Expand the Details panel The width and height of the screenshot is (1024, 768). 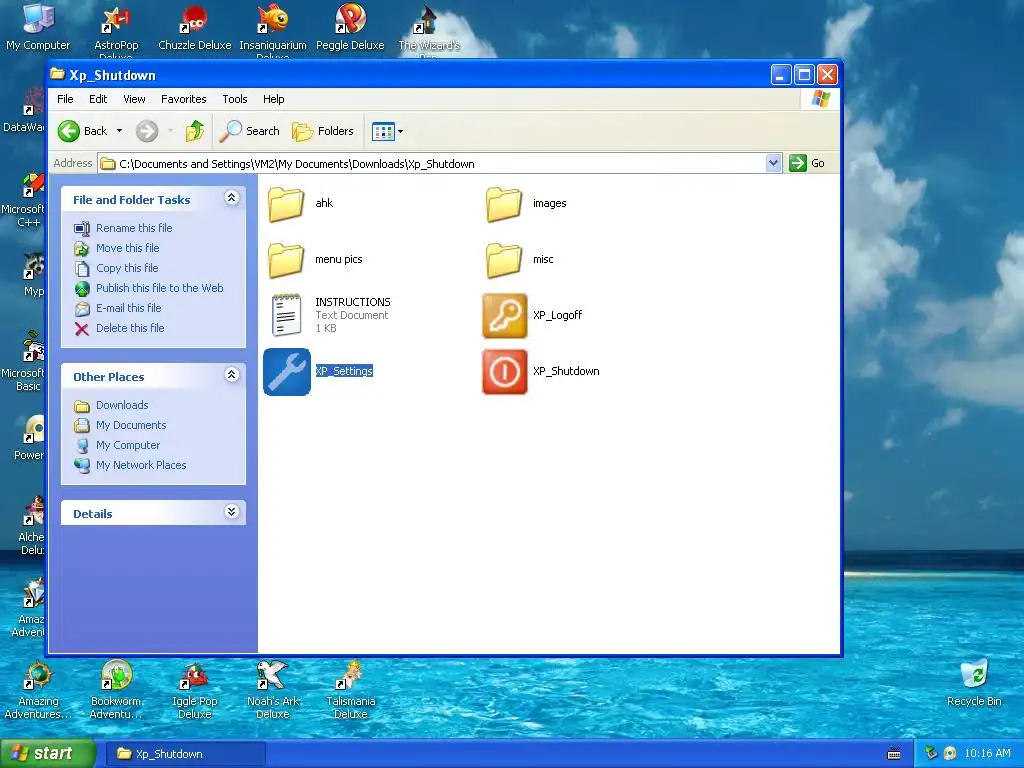[231, 512]
